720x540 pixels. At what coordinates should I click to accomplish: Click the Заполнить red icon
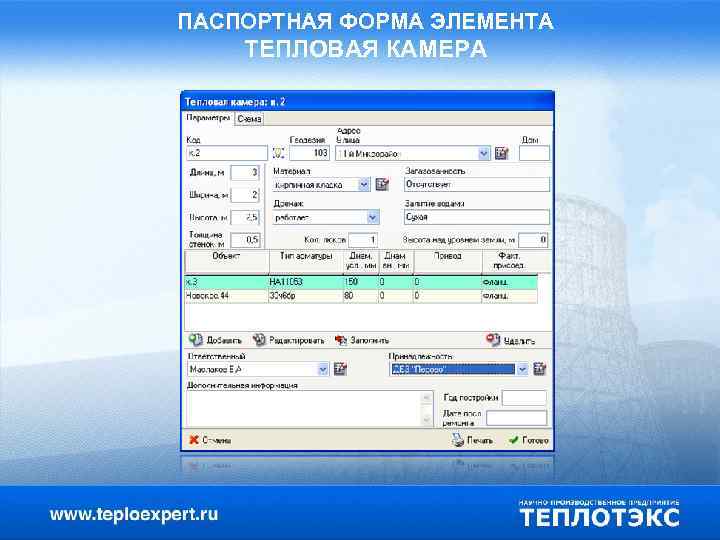point(341,340)
